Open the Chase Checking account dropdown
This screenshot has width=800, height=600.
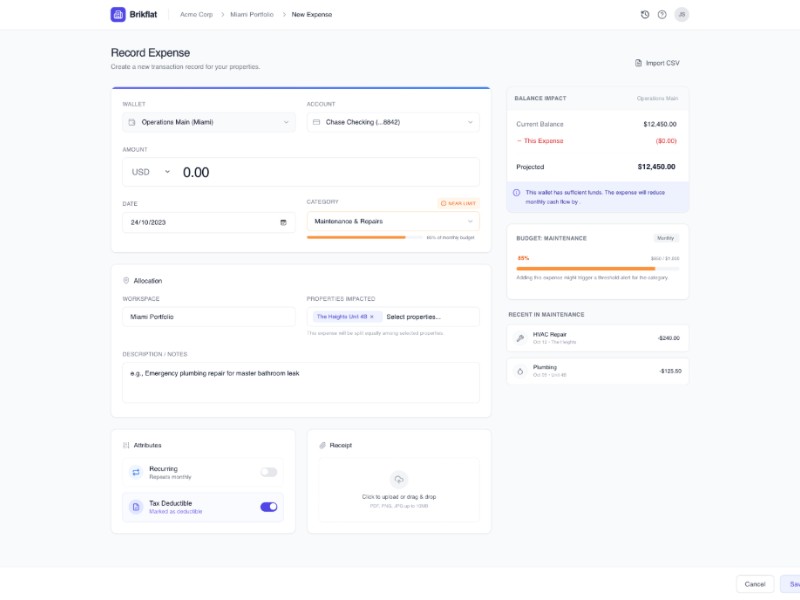click(392, 122)
